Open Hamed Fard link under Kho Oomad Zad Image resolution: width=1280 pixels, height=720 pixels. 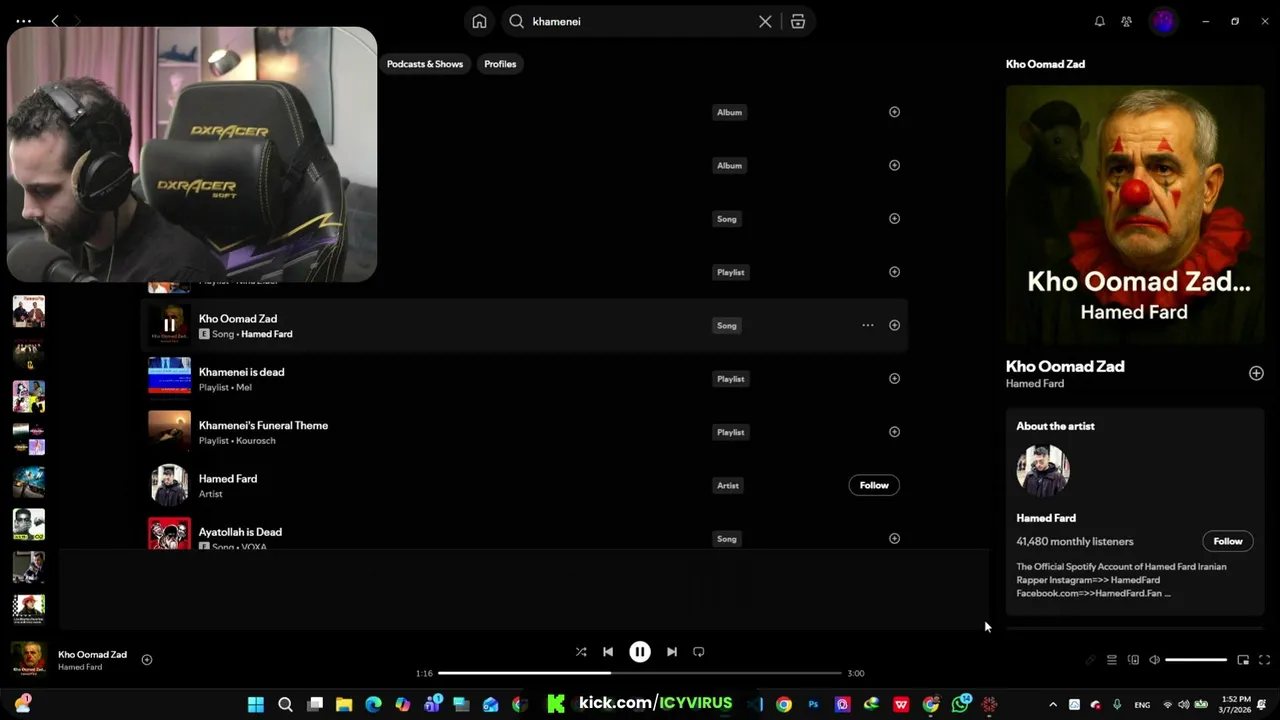pos(266,334)
